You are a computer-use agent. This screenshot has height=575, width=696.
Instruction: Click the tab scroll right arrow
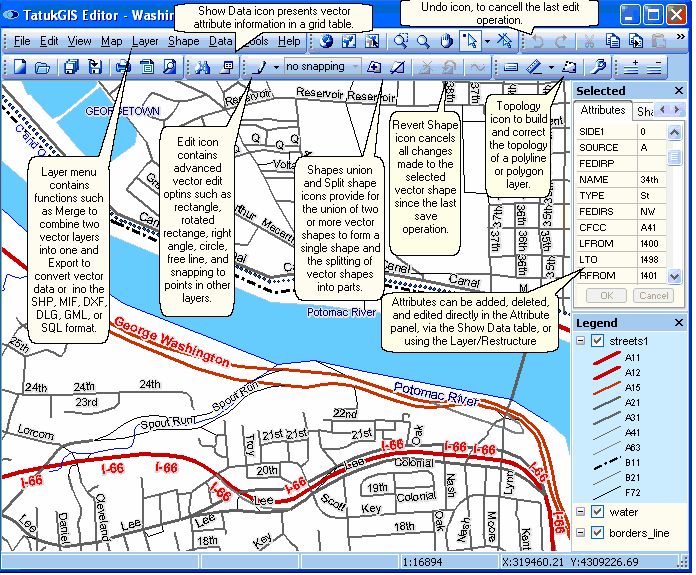tap(677, 109)
